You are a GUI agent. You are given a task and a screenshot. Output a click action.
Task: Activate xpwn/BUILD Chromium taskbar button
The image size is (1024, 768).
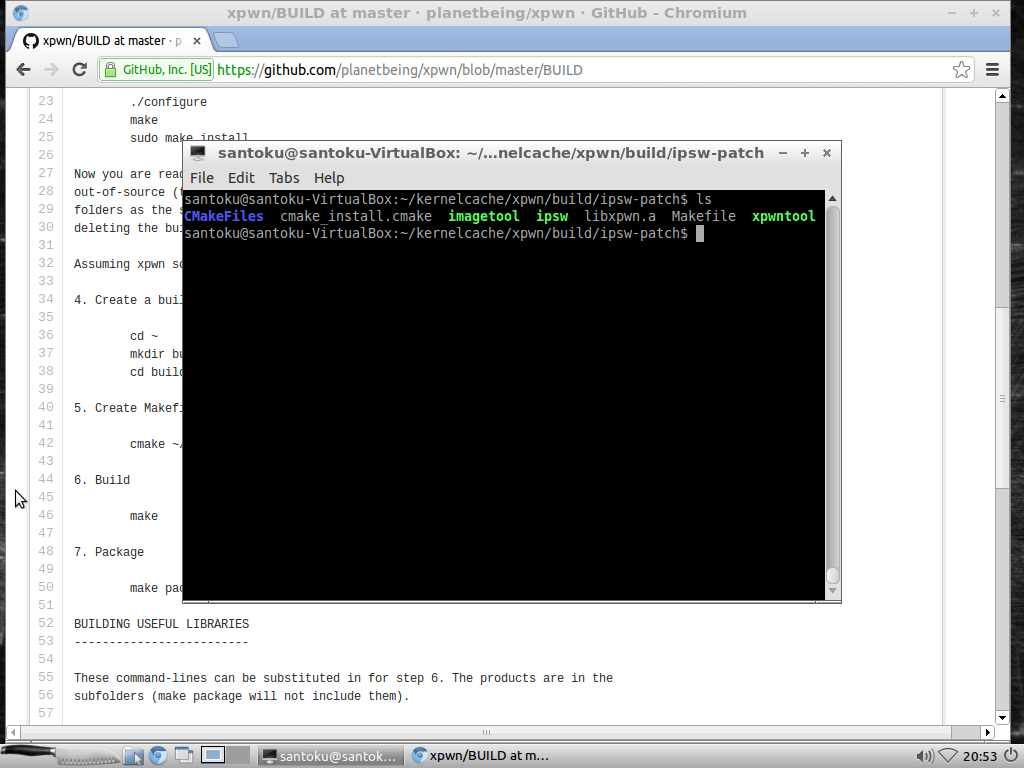click(x=482, y=756)
